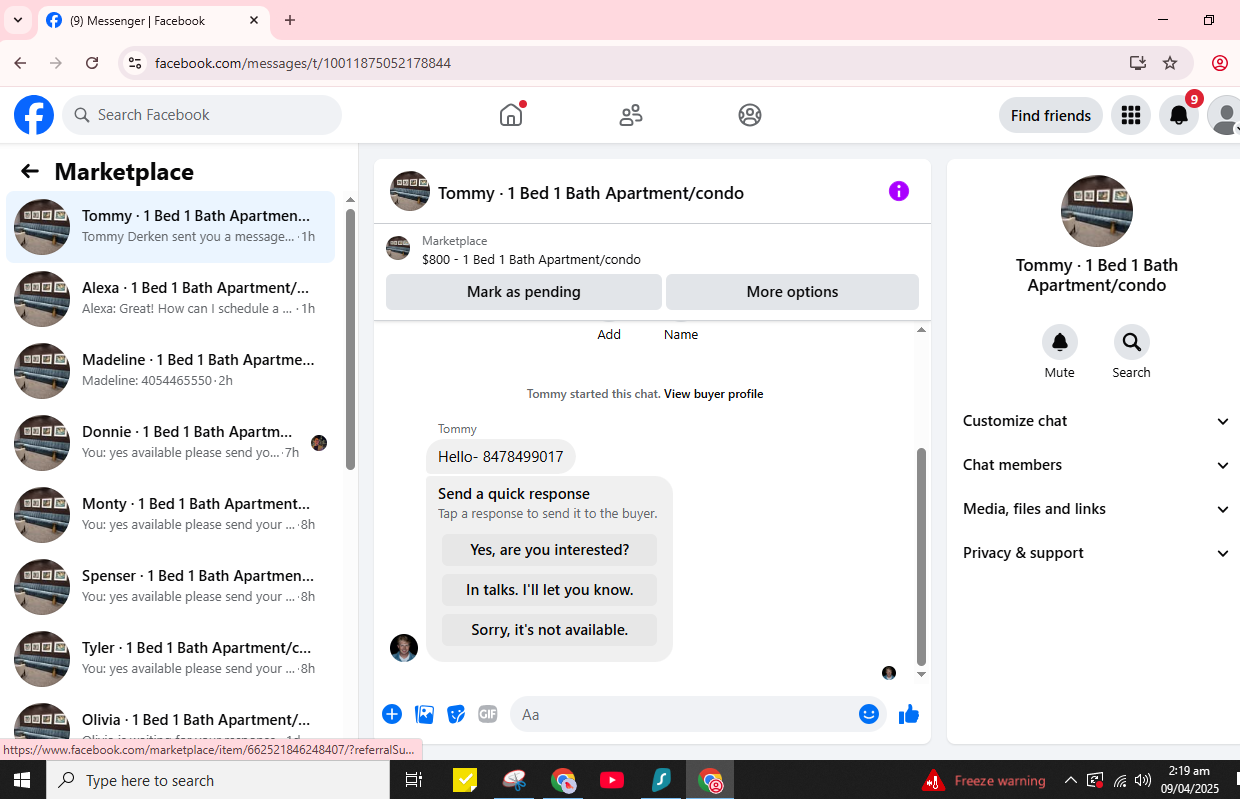Click Find friends button
Viewport: 1240px width, 799px height.
click(1051, 115)
